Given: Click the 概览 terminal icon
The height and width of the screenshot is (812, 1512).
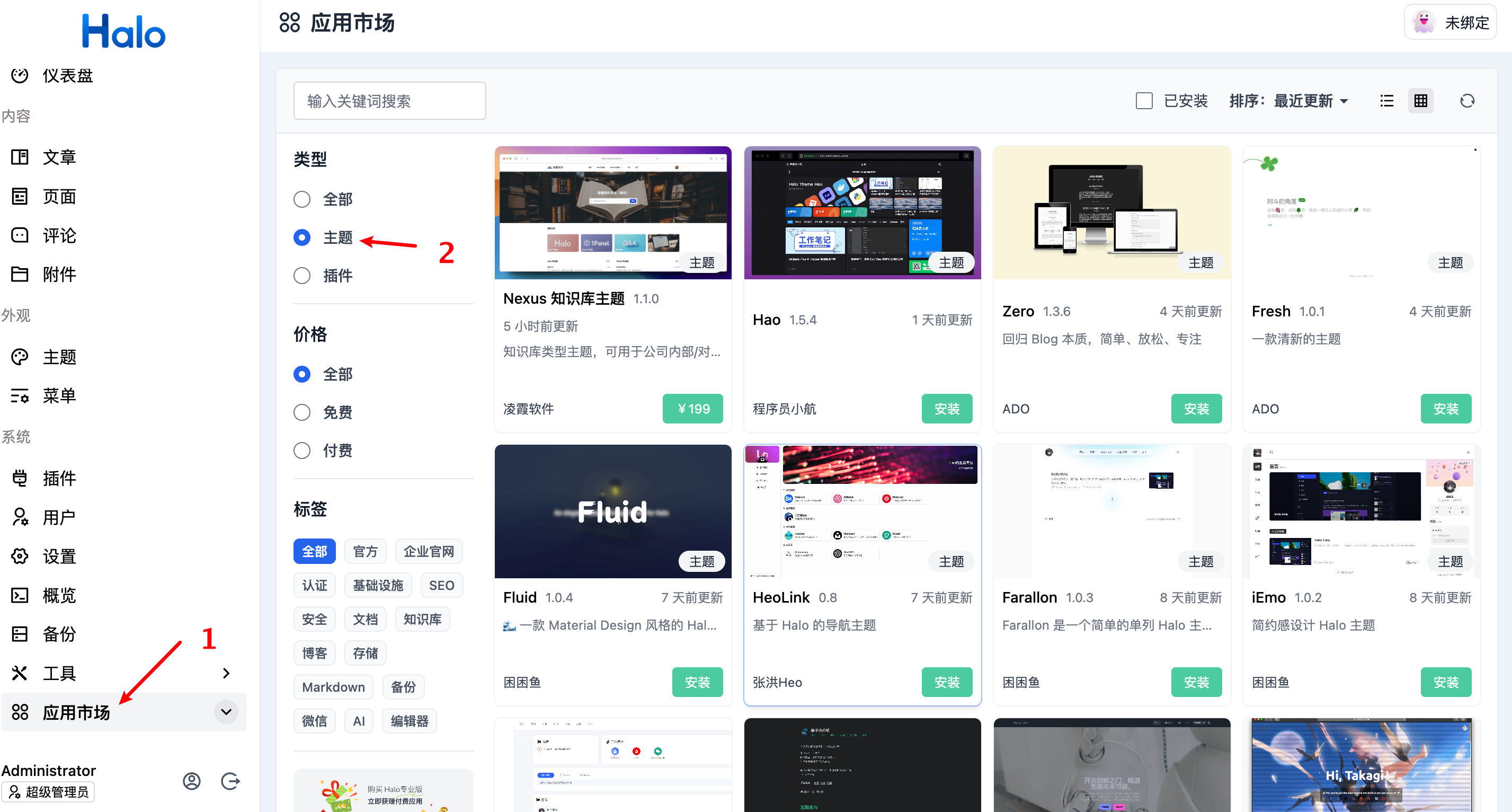Looking at the screenshot, I should pos(20,595).
